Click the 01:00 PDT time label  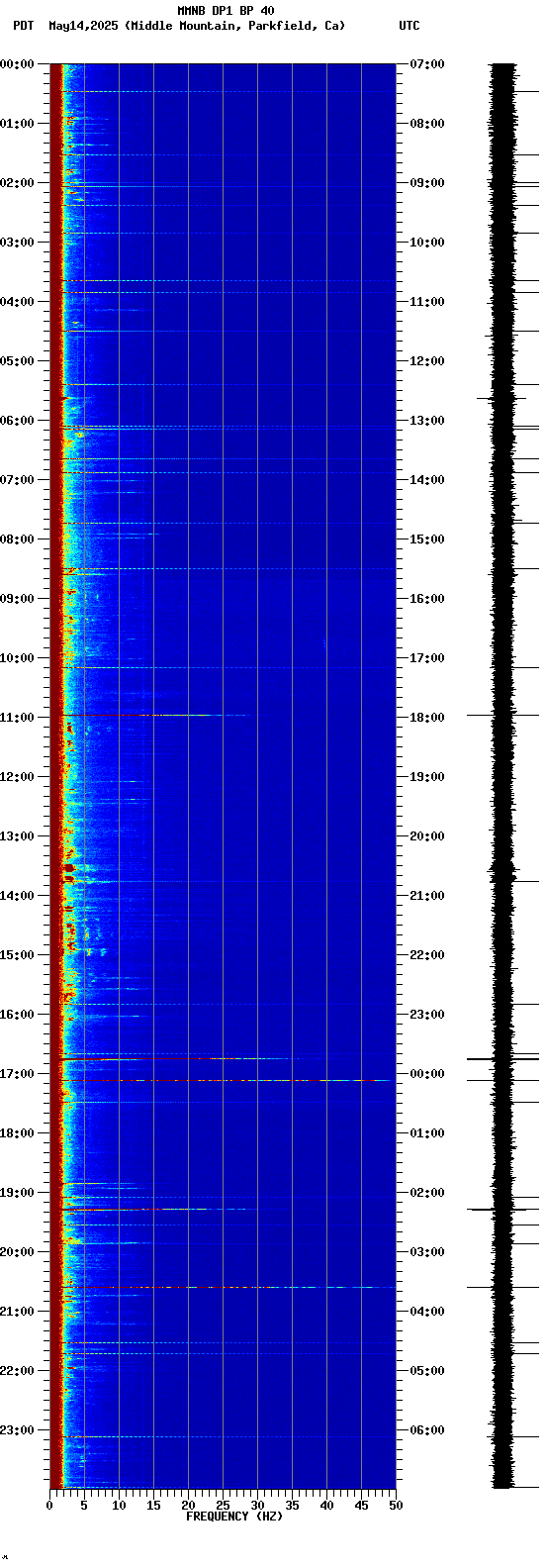[x=17, y=124]
